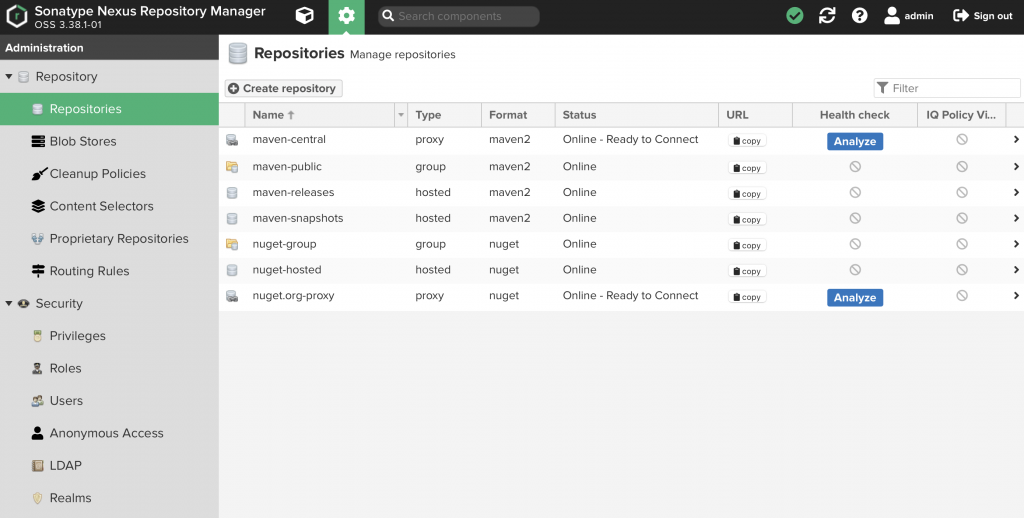Click the Administration gear icon
The image size is (1024, 518).
pyautogui.click(x=346, y=16)
